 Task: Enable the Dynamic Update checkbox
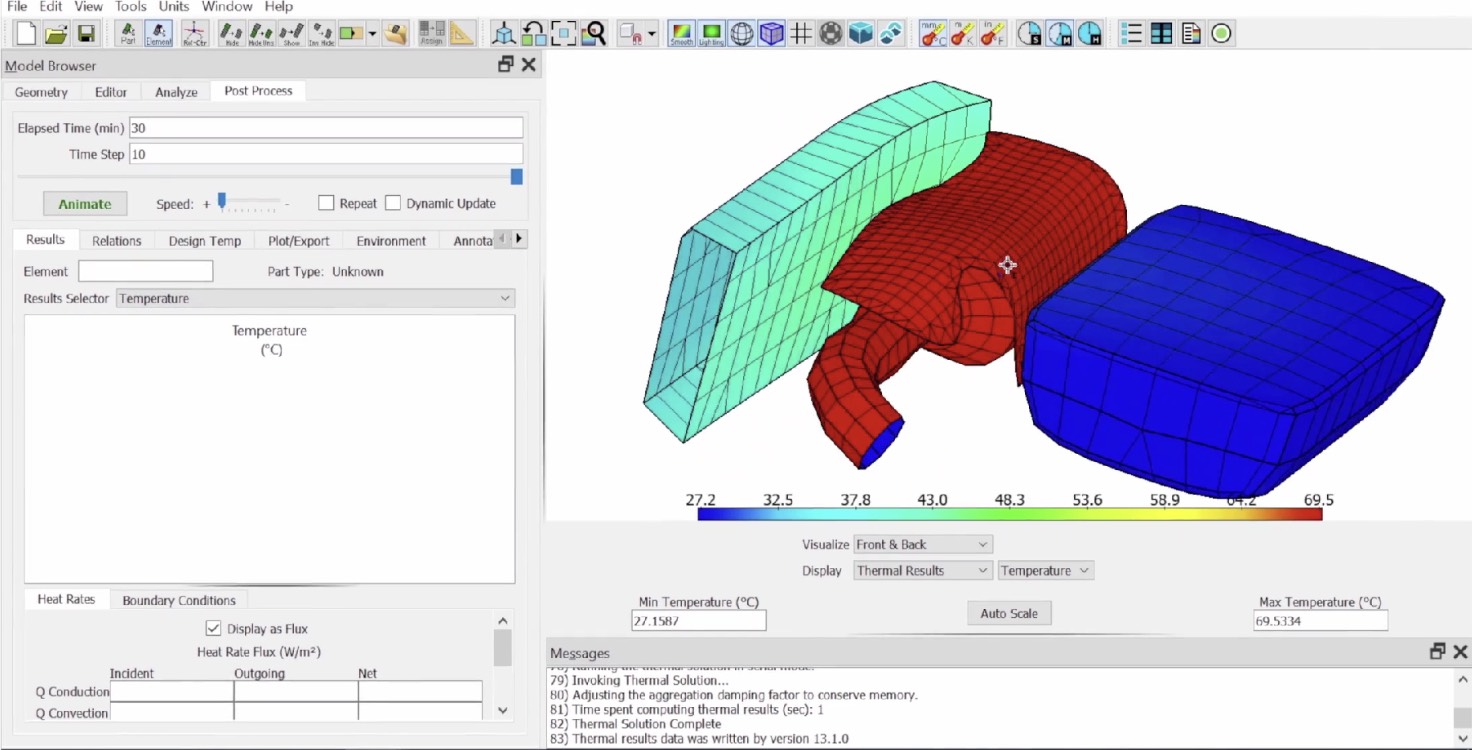coord(393,203)
